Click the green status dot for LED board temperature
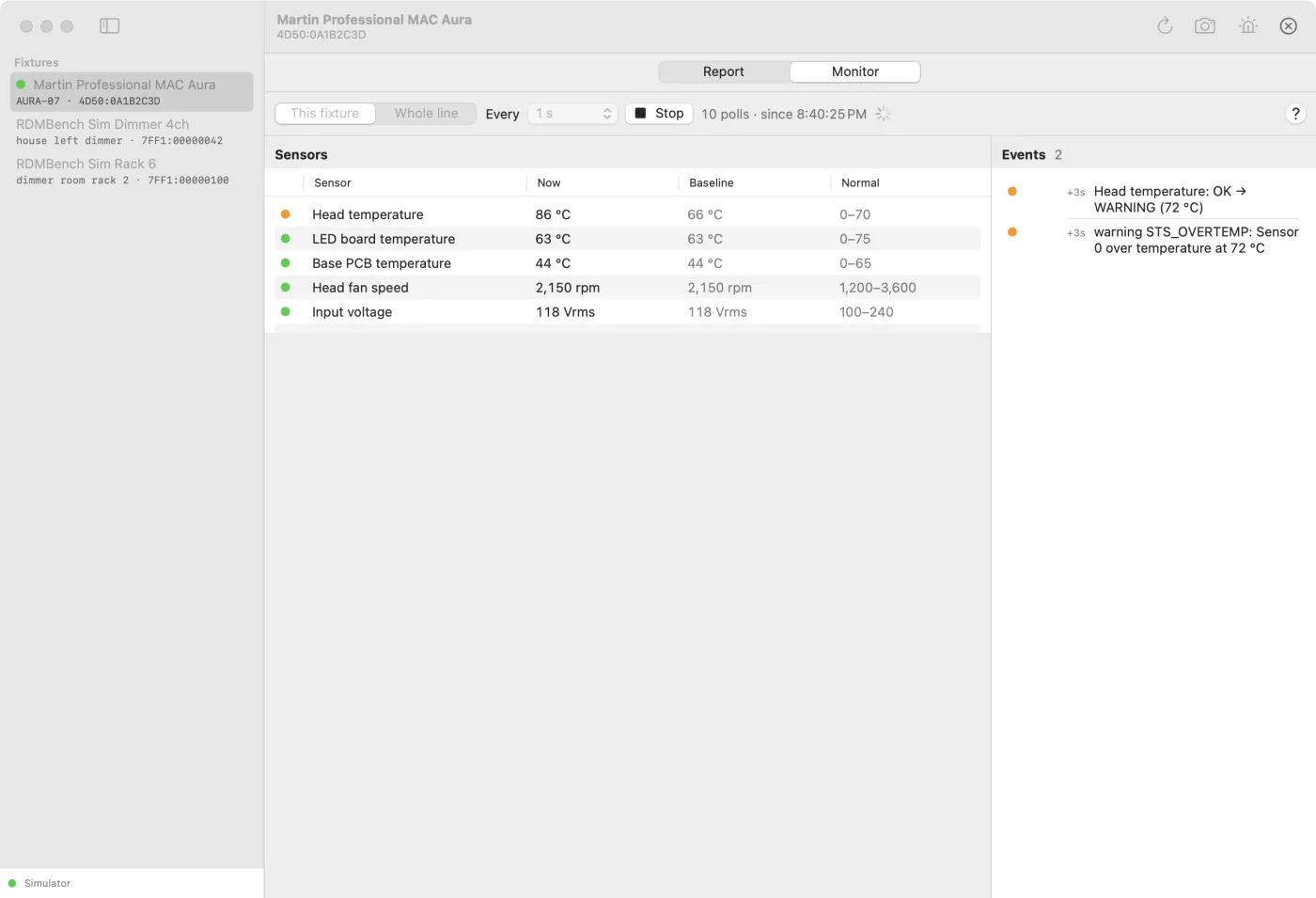 286,239
